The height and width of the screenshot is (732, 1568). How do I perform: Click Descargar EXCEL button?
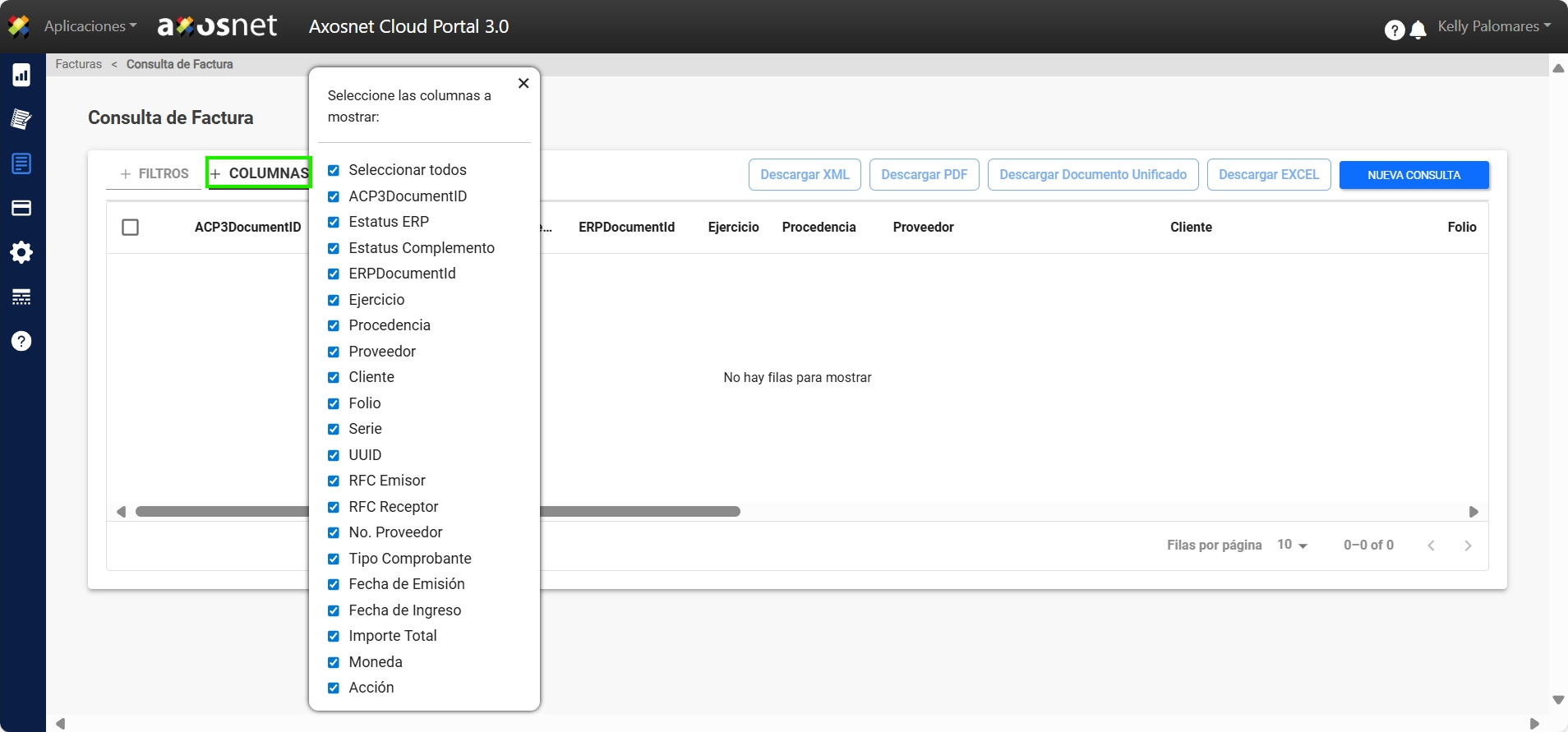pyautogui.click(x=1268, y=175)
